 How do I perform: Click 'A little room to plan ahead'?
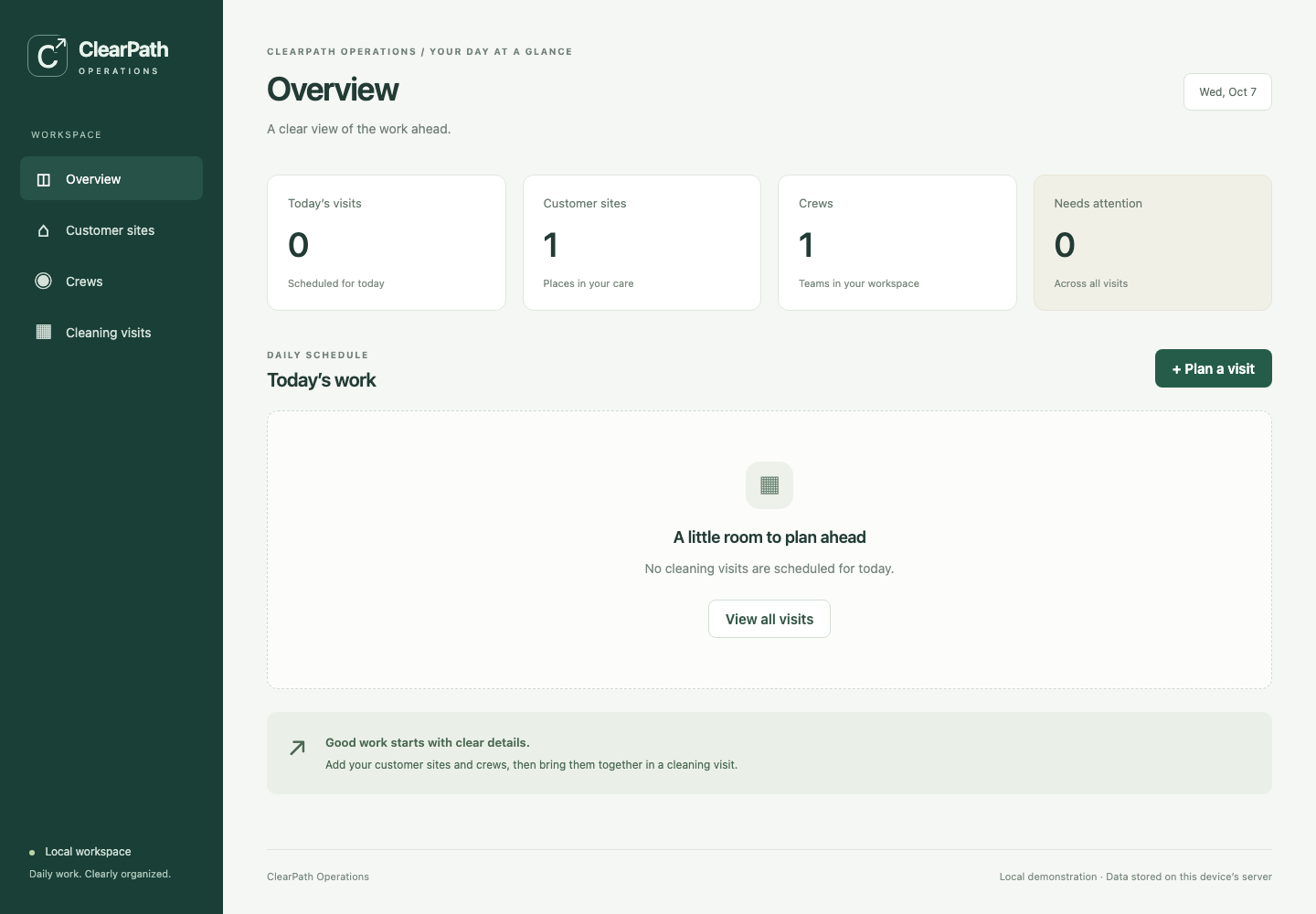click(769, 537)
